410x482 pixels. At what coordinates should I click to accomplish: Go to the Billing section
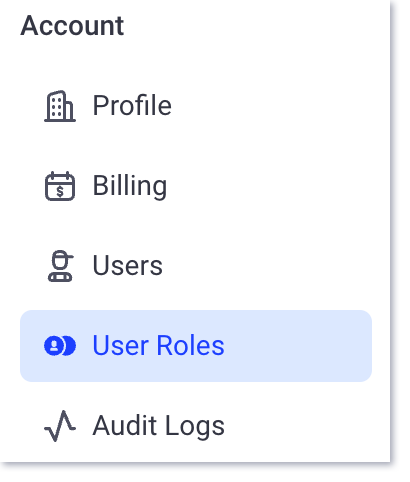click(x=196, y=186)
